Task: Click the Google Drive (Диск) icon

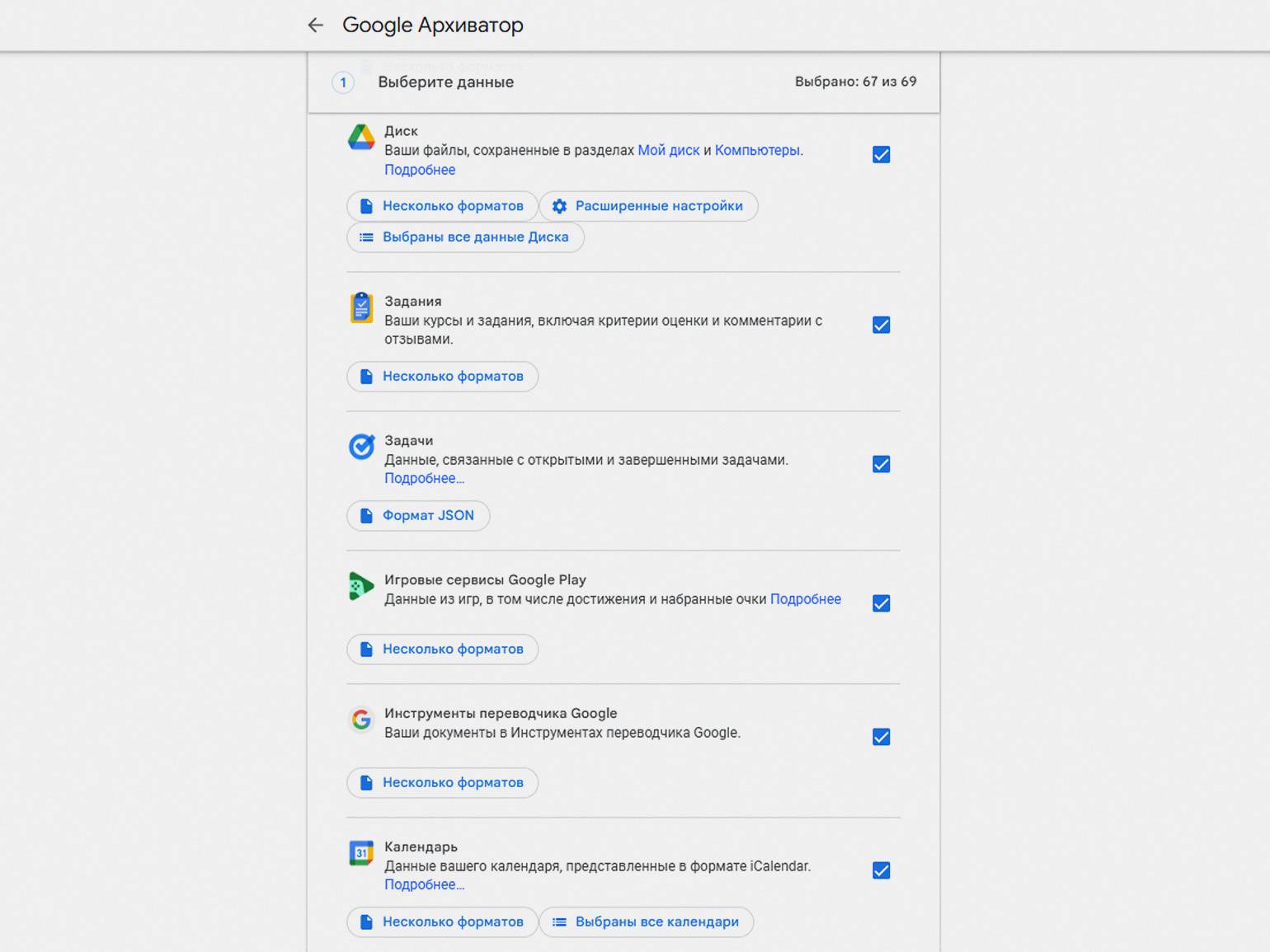Action: 361,137
